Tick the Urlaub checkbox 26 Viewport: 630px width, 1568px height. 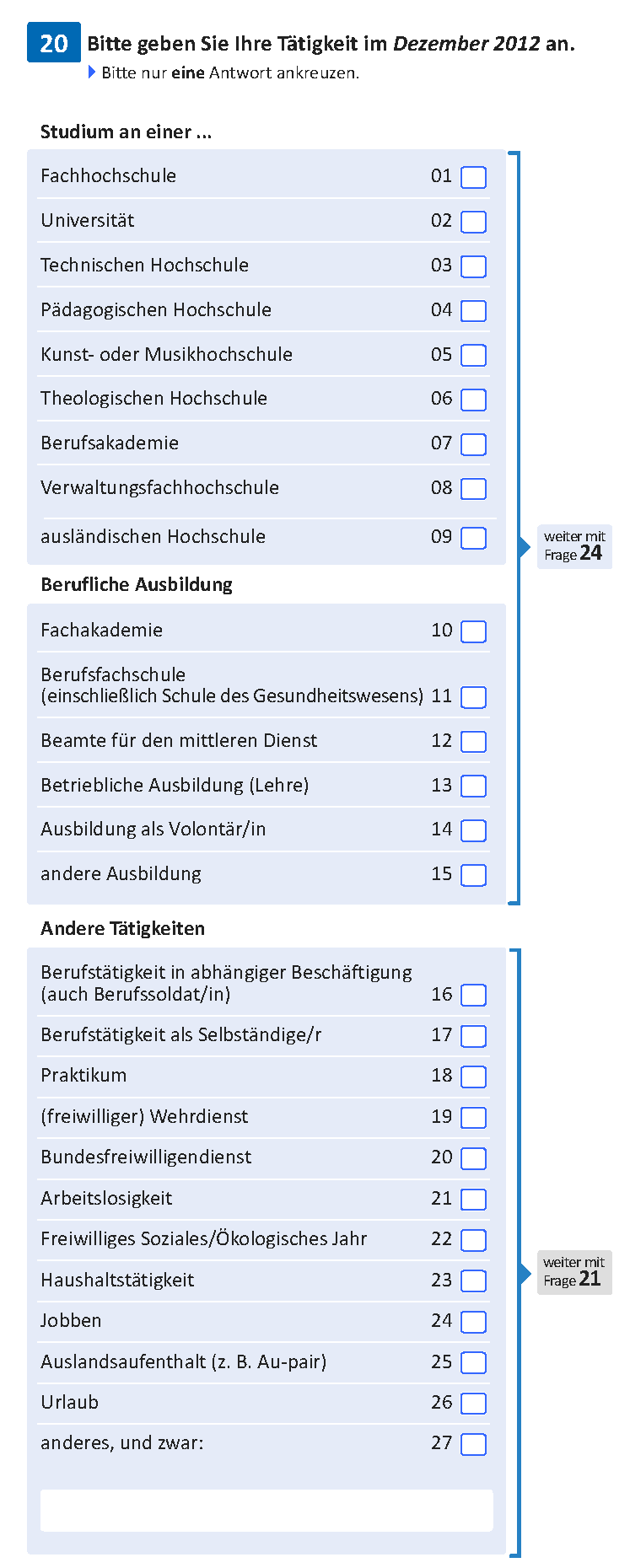pos(474,1404)
